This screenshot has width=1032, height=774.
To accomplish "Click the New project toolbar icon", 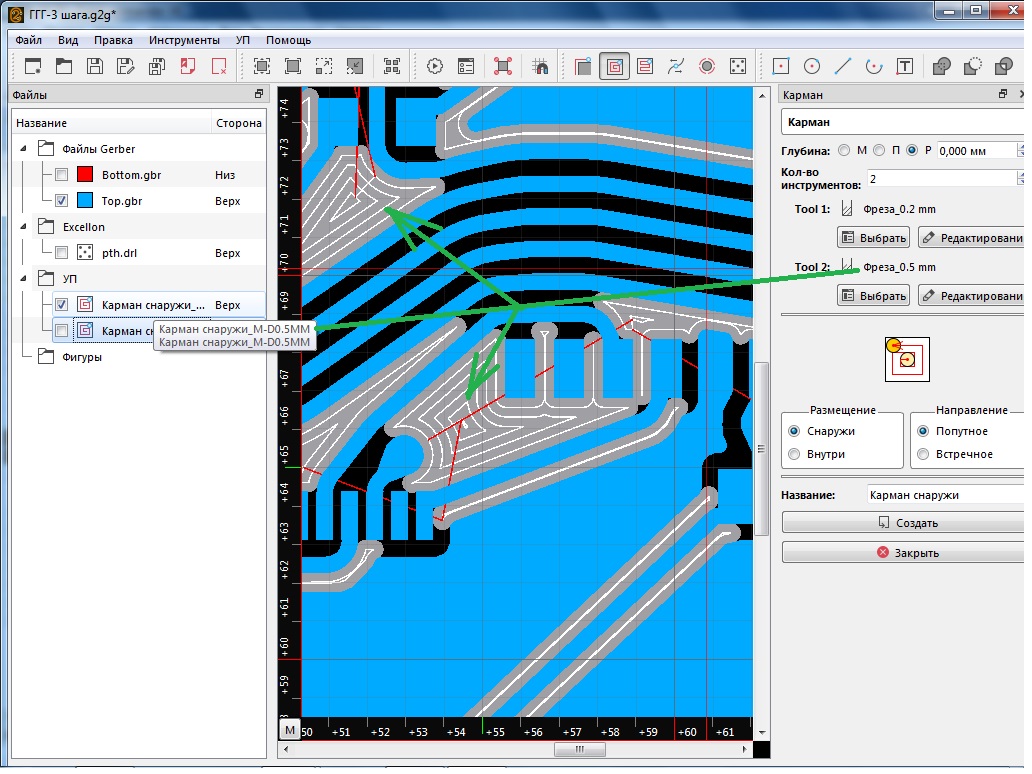I will coord(33,66).
